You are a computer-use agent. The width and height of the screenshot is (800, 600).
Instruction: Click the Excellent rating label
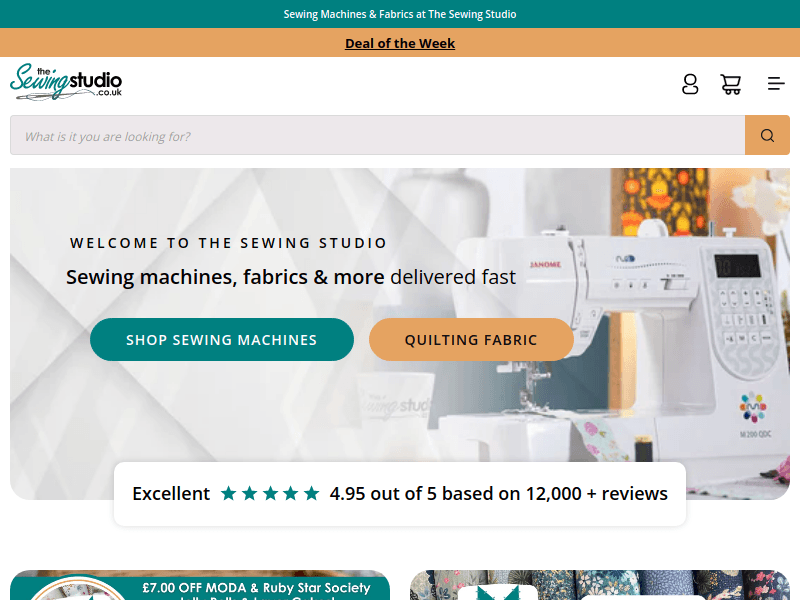pos(171,493)
